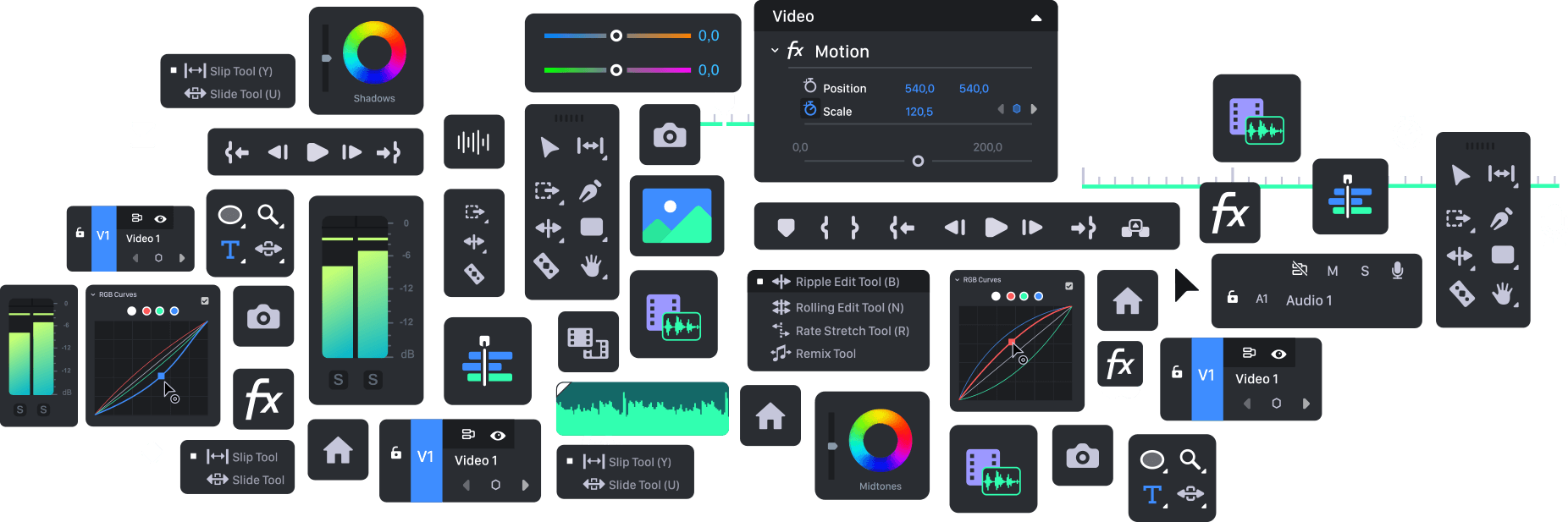Click the Mark Out right brace button

tap(854, 228)
